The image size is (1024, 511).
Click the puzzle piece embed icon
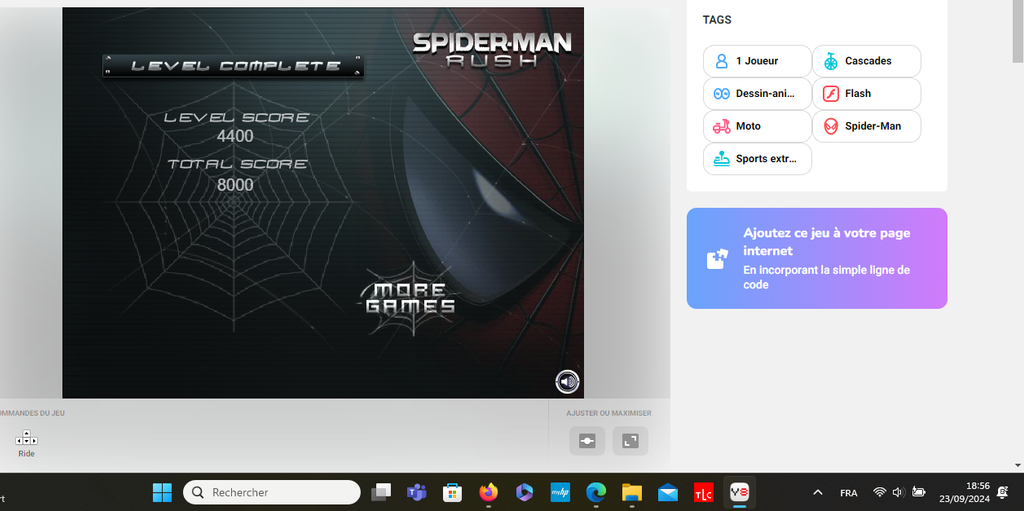click(717, 259)
